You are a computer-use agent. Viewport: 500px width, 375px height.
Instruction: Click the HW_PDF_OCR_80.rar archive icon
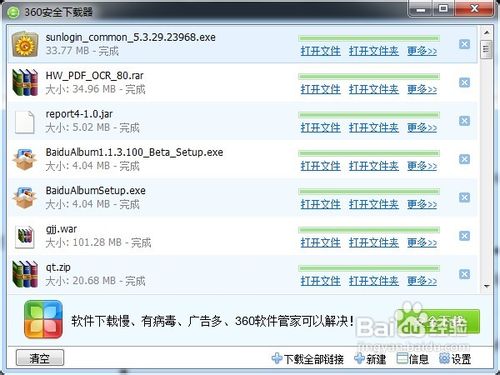[25, 82]
